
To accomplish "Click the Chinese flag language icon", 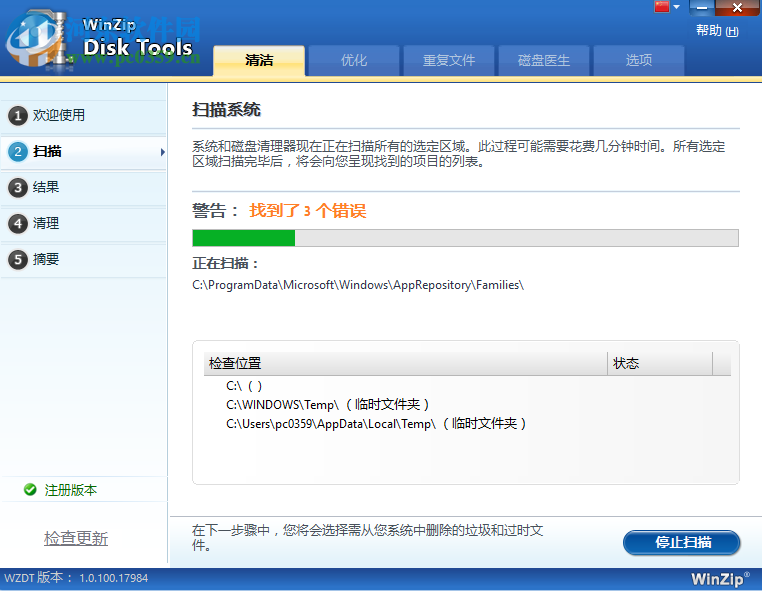I will point(662,6).
